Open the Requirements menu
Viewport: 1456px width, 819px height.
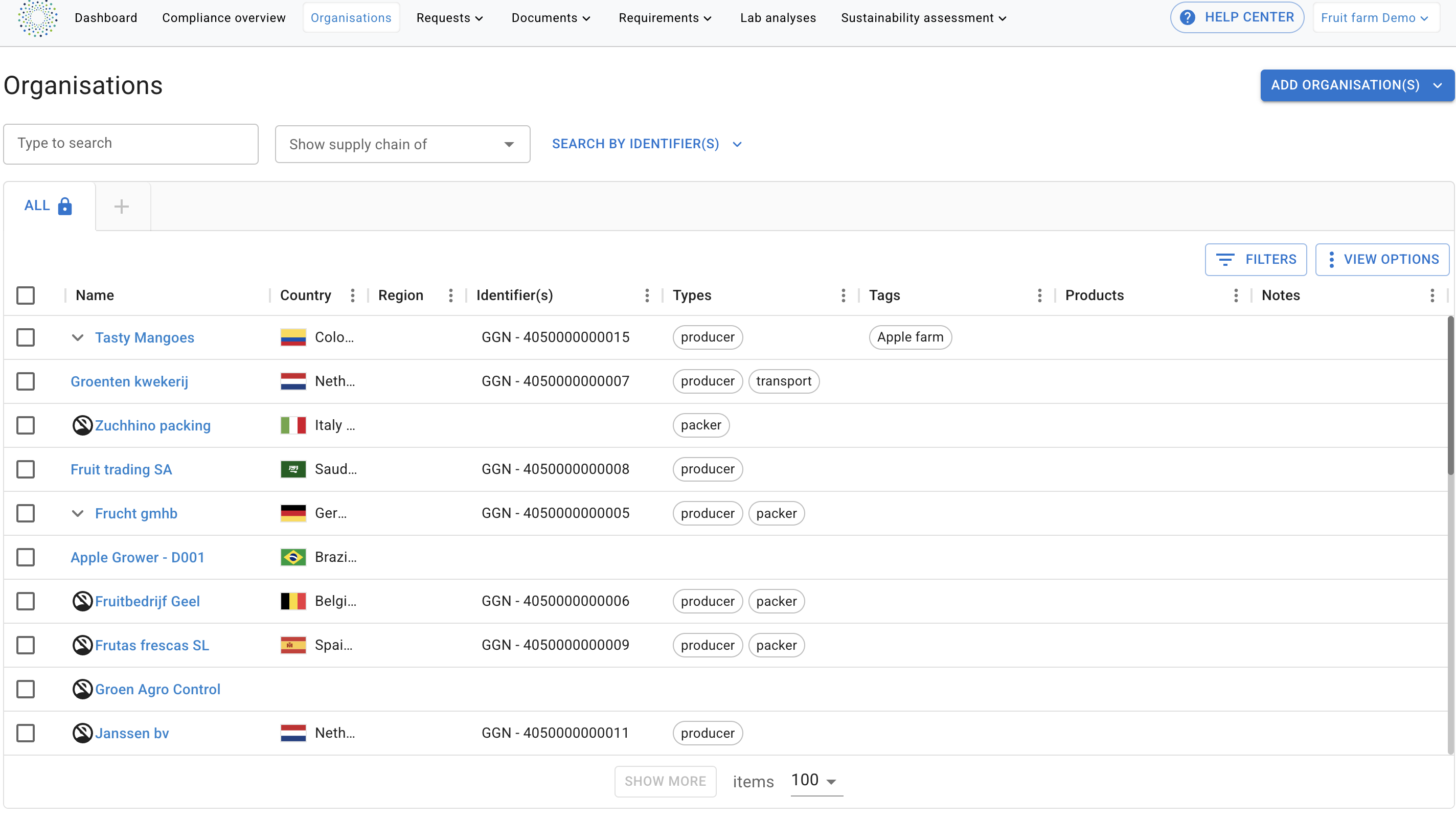pyautogui.click(x=665, y=17)
